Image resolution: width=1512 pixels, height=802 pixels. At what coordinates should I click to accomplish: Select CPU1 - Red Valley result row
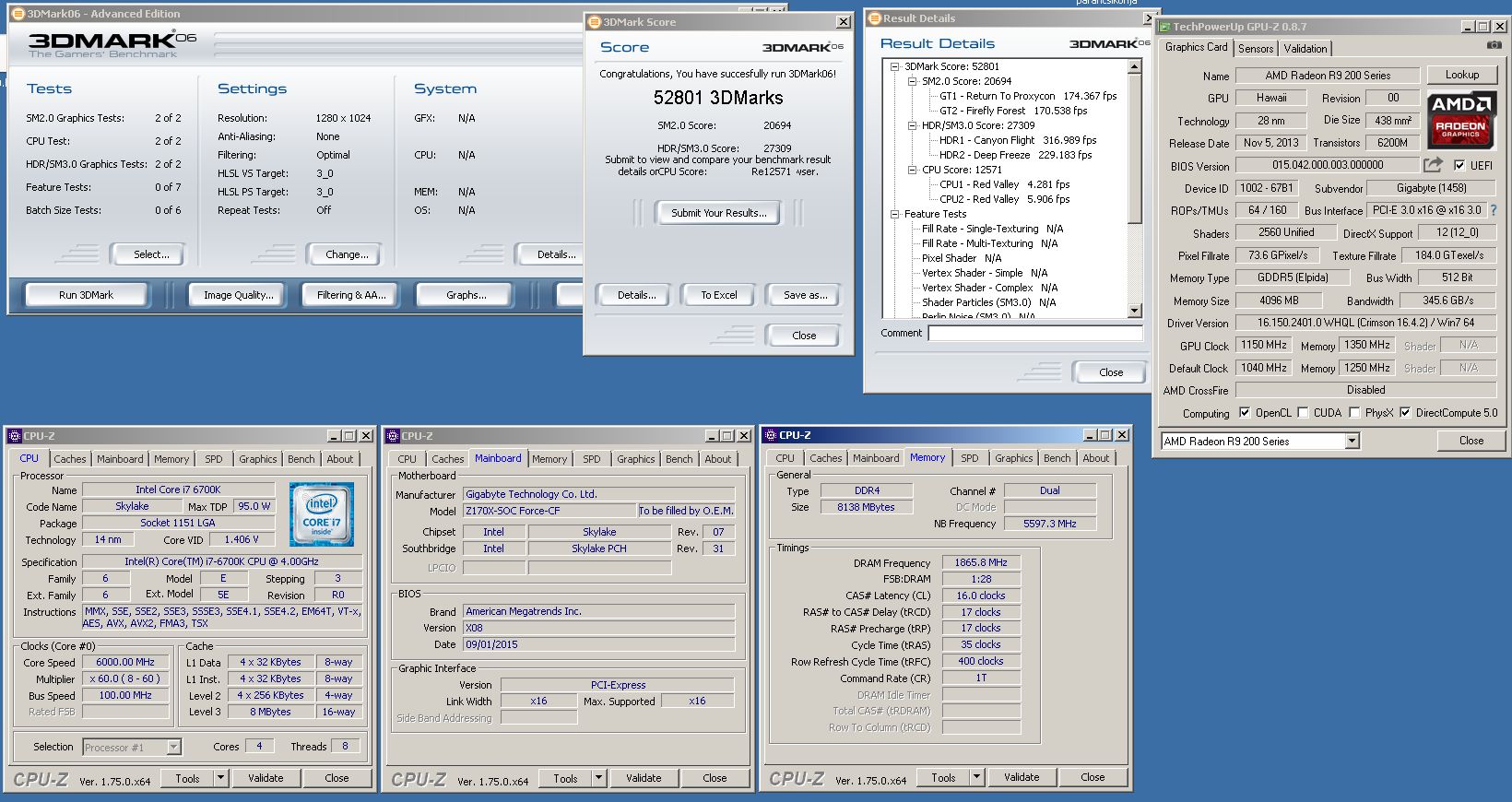tap(1004, 184)
